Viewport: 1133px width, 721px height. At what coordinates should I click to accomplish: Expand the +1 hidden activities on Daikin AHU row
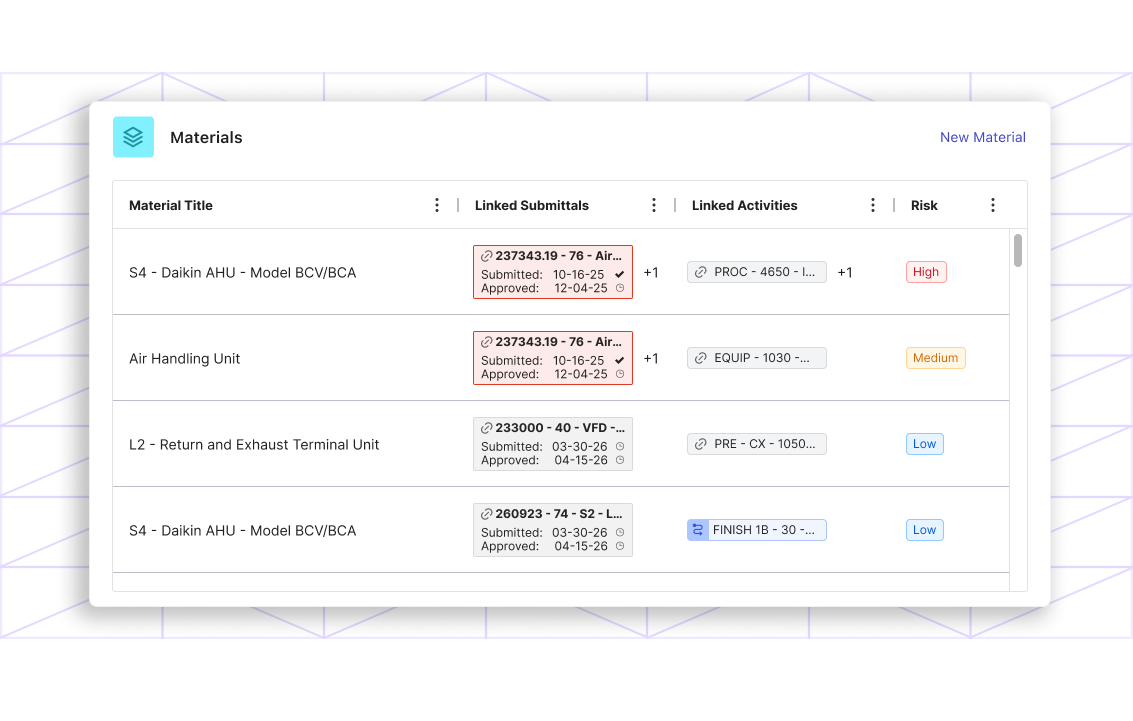click(x=845, y=271)
